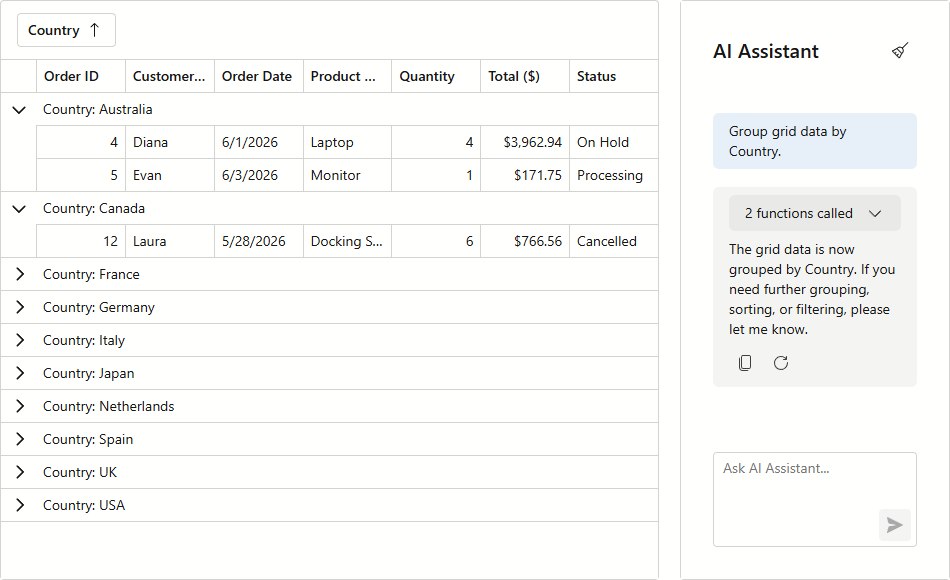Clear the AI Assistant chat with the broom icon
The image size is (950, 580).
[x=900, y=51]
